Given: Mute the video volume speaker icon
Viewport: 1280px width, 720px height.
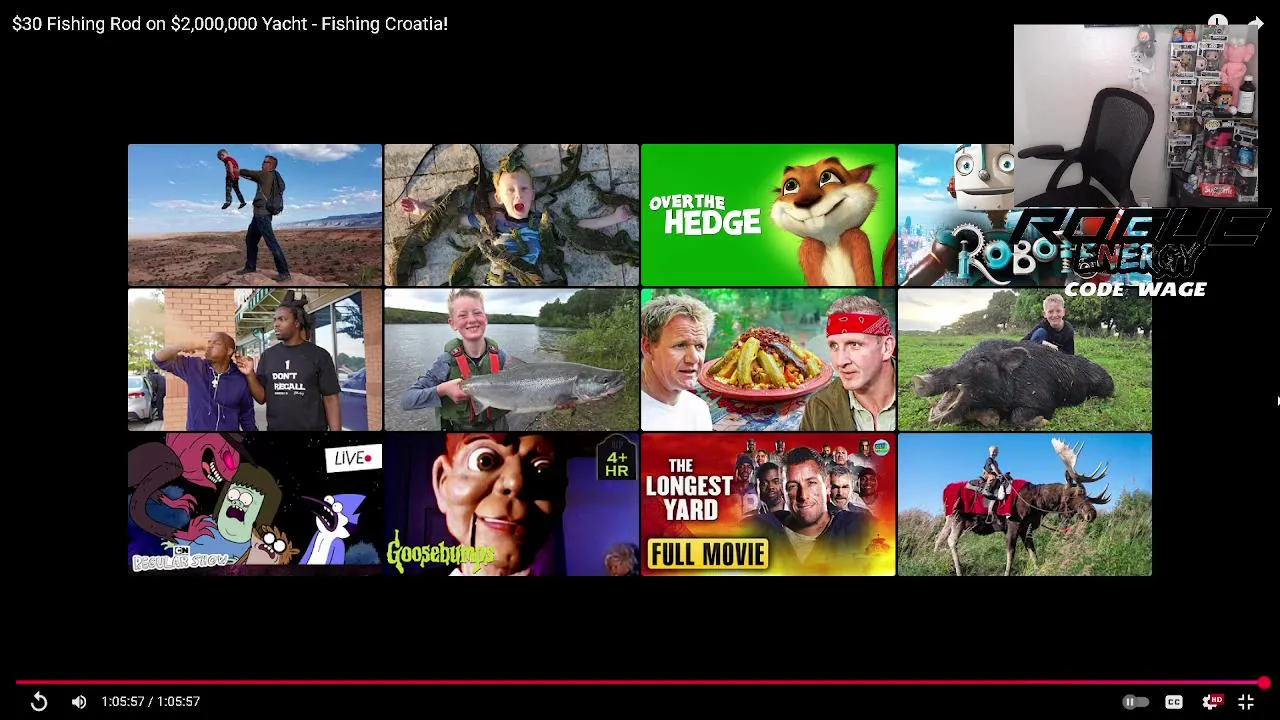Looking at the screenshot, I should click(79, 702).
